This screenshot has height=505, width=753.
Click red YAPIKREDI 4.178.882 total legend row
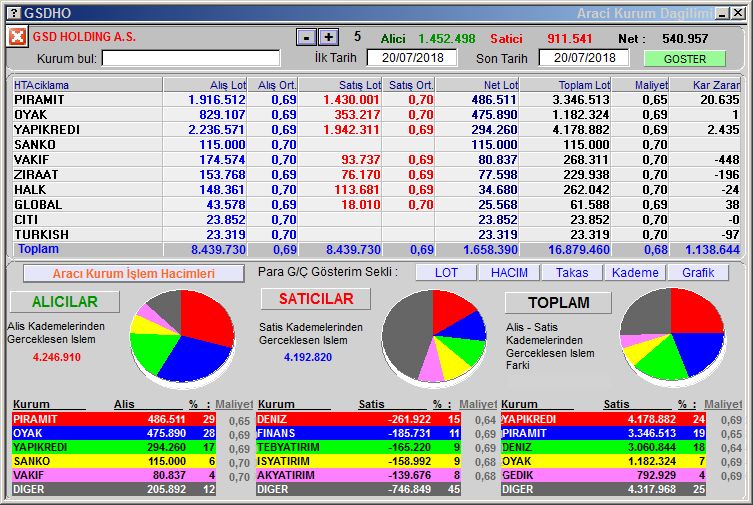click(x=603, y=419)
